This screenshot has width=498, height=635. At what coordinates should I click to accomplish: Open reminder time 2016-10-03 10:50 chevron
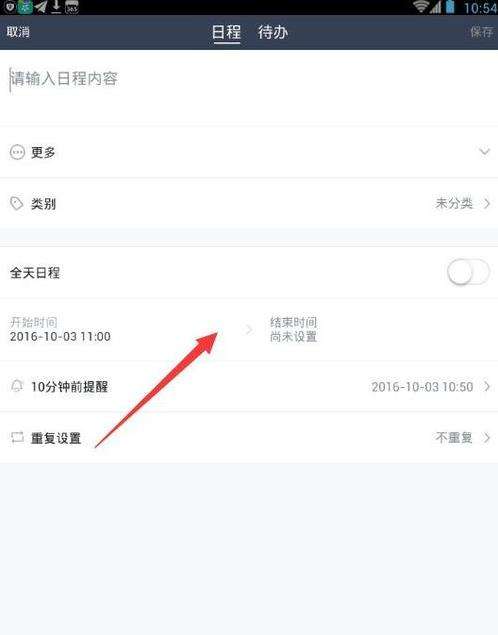click(x=487, y=386)
